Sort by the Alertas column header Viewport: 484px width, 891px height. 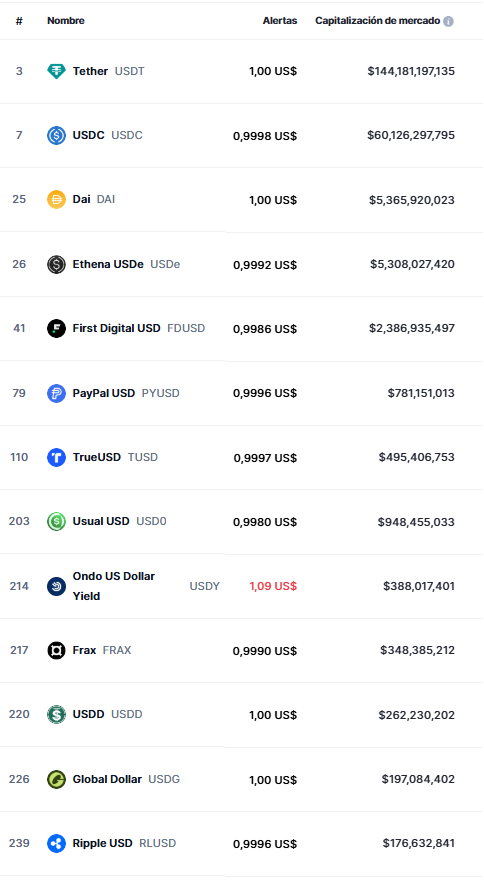279,20
